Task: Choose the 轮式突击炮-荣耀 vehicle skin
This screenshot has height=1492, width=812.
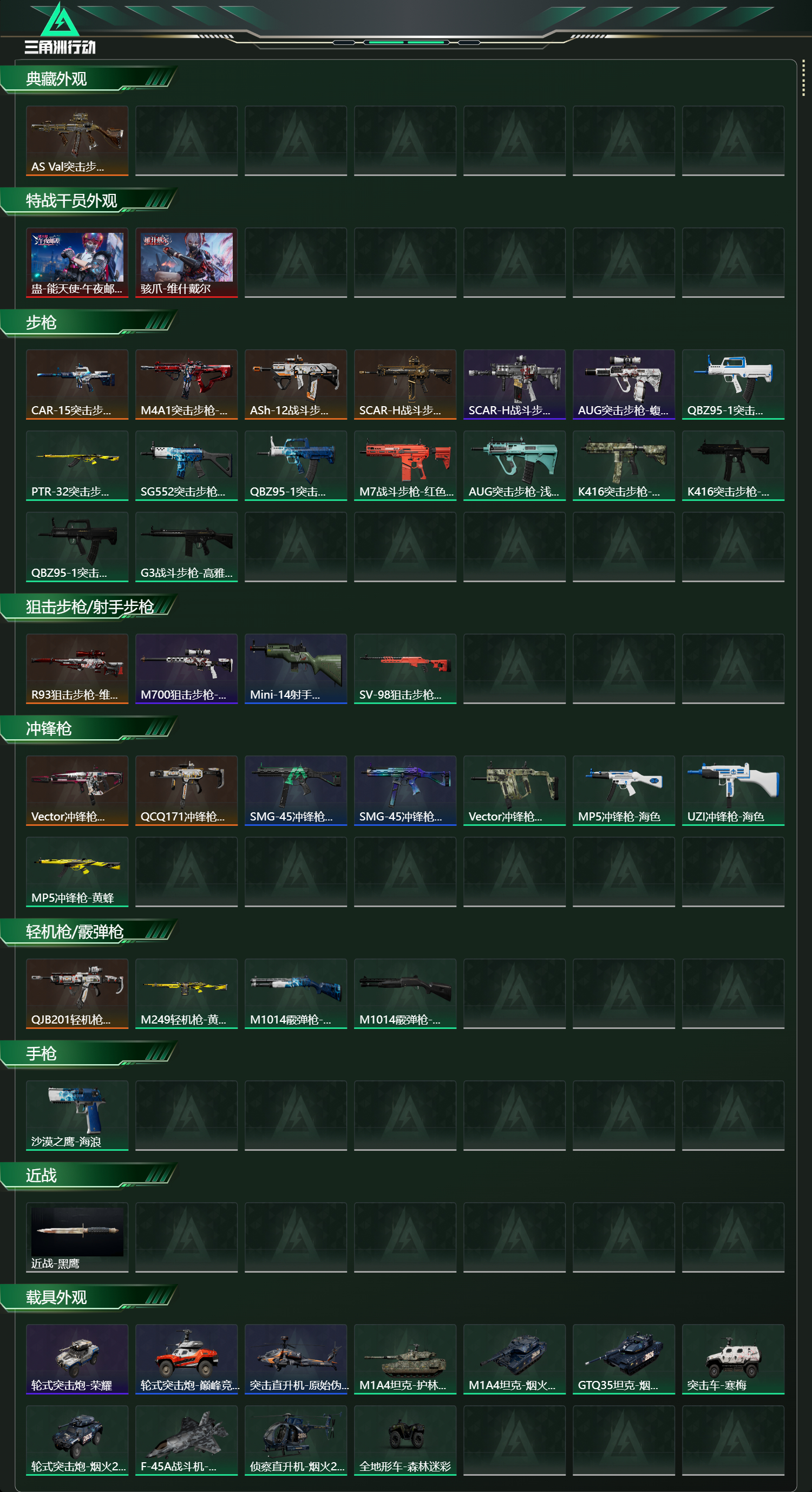Action: (77, 1359)
